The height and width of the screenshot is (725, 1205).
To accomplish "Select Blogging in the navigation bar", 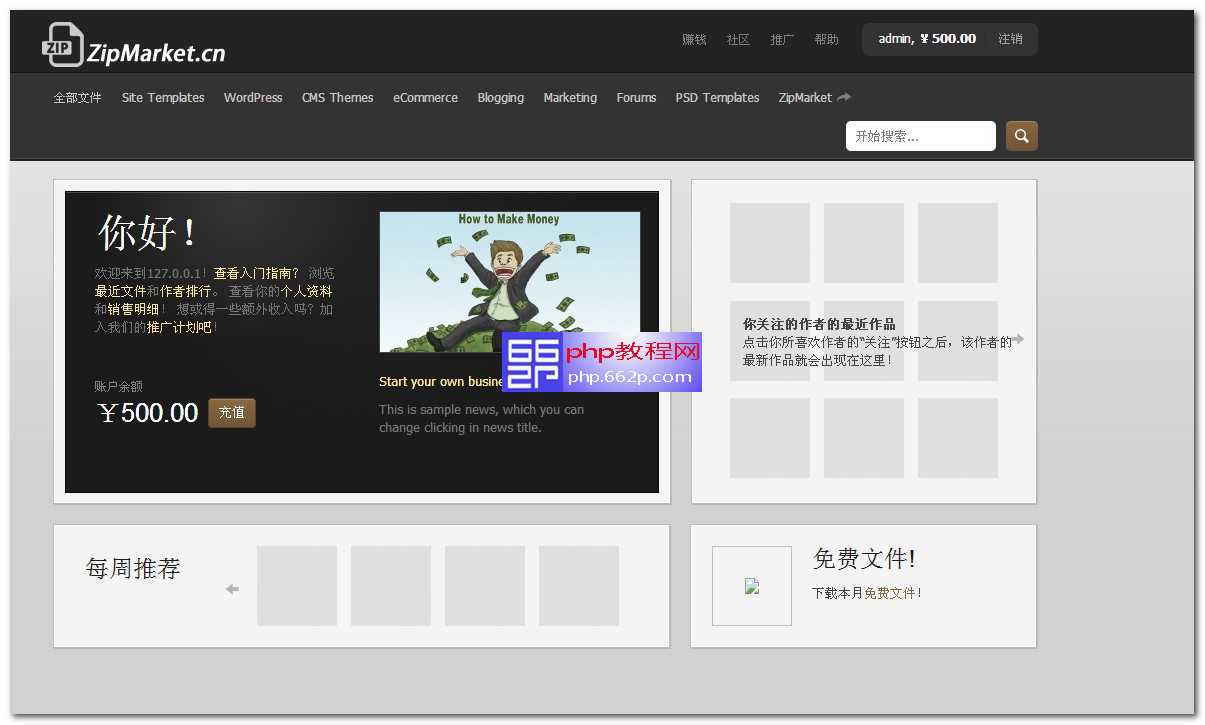I will tap(501, 98).
